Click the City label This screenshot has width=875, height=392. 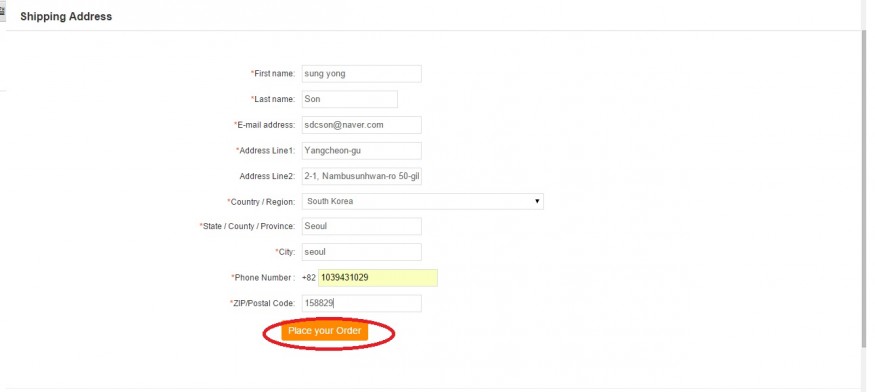pos(285,252)
